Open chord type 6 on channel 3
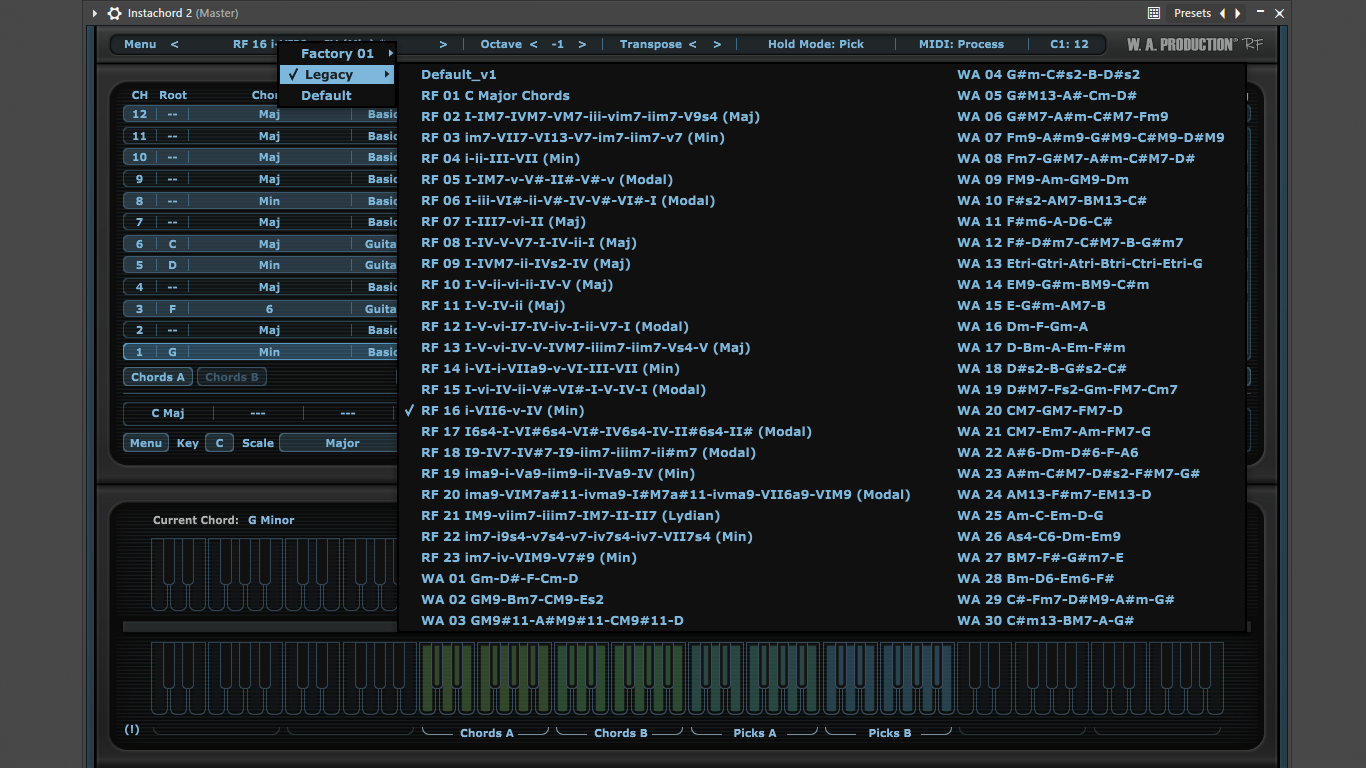Screen dimensions: 1366x768 click(269, 309)
